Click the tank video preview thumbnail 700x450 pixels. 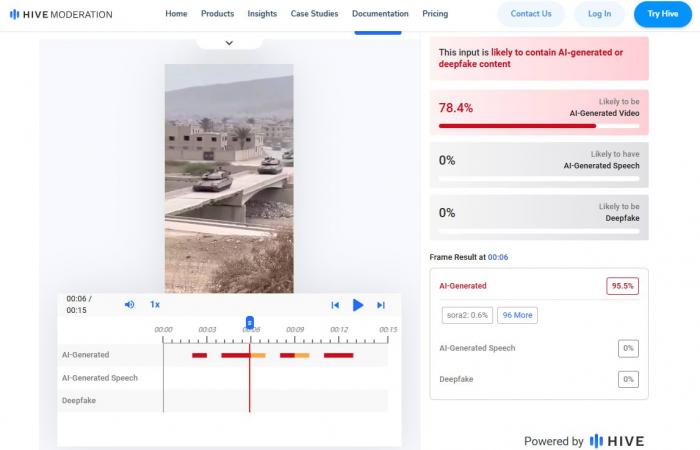click(x=229, y=178)
